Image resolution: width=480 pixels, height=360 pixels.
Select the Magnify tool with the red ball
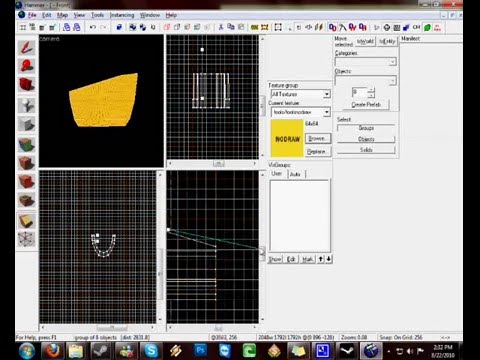coord(27,66)
